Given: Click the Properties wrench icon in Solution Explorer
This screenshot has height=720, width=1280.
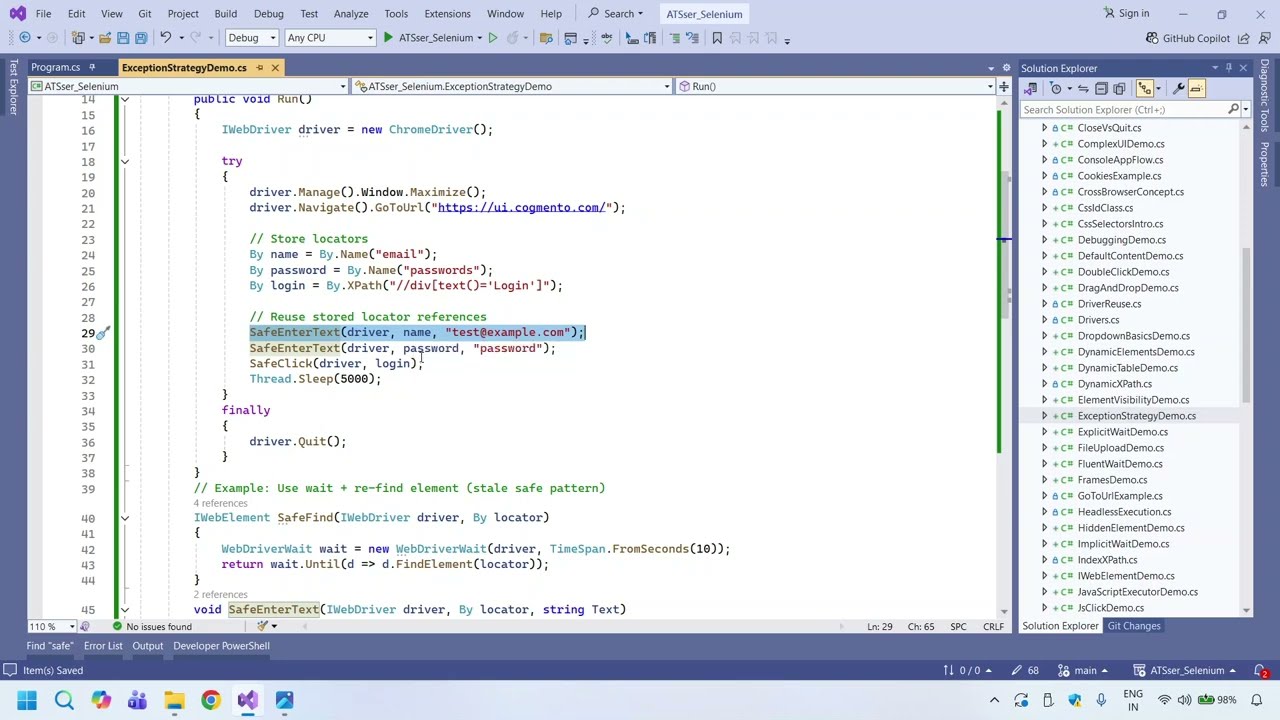Looking at the screenshot, I should 1179,89.
